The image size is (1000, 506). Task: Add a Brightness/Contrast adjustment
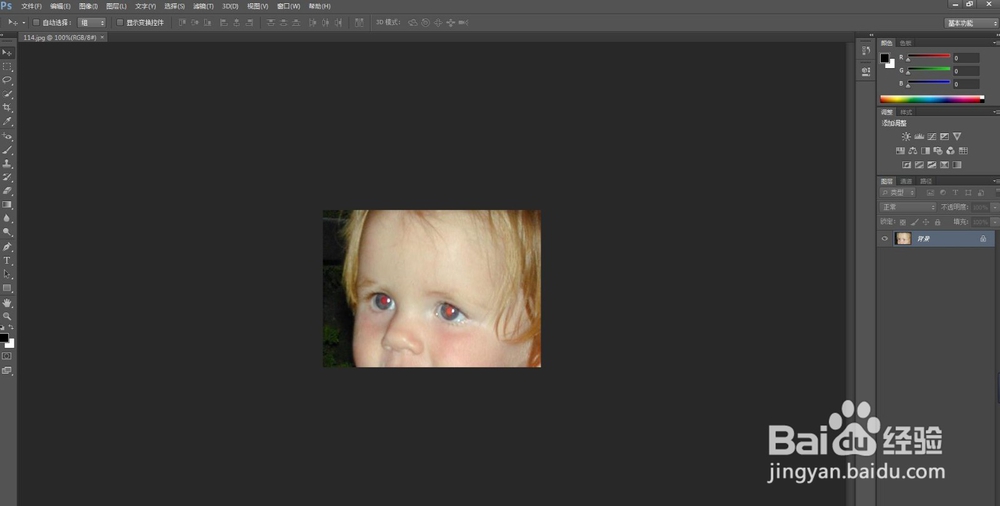click(906, 137)
